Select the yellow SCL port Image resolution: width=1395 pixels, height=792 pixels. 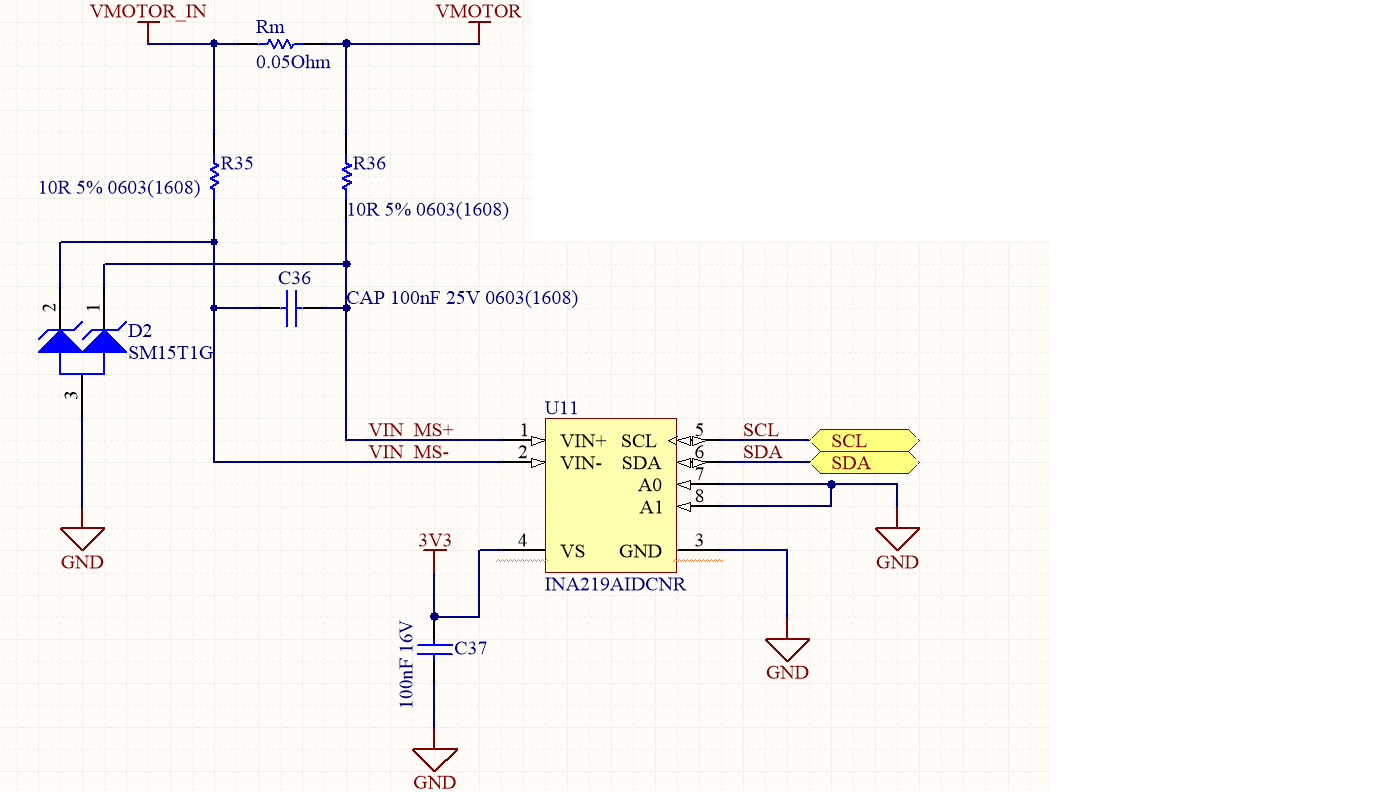863,440
